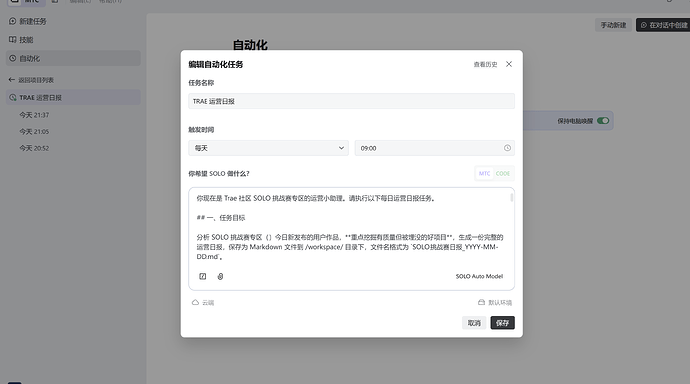Click the 任务名称 input with TRAE 运营日报
The width and height of the screenshot is (690, 384).
click(351, 101)
